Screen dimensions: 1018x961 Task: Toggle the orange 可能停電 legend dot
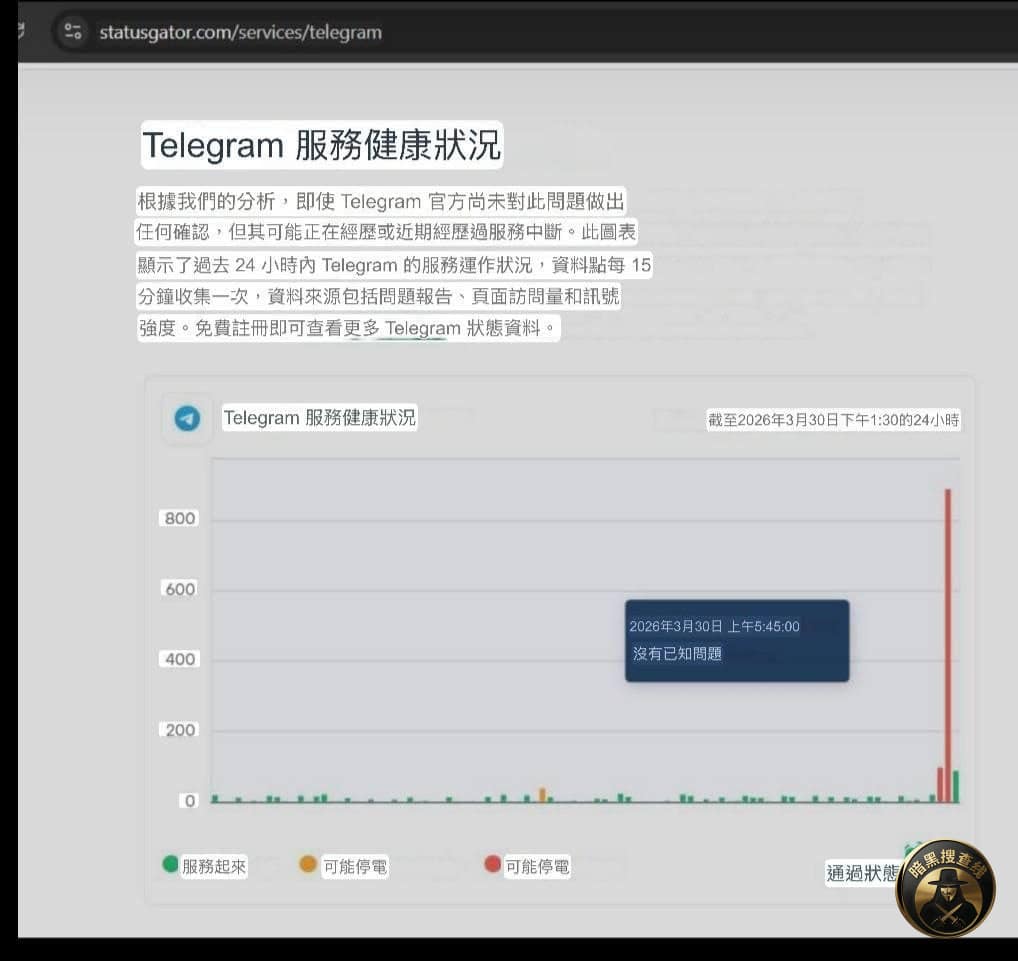point(308,864)
